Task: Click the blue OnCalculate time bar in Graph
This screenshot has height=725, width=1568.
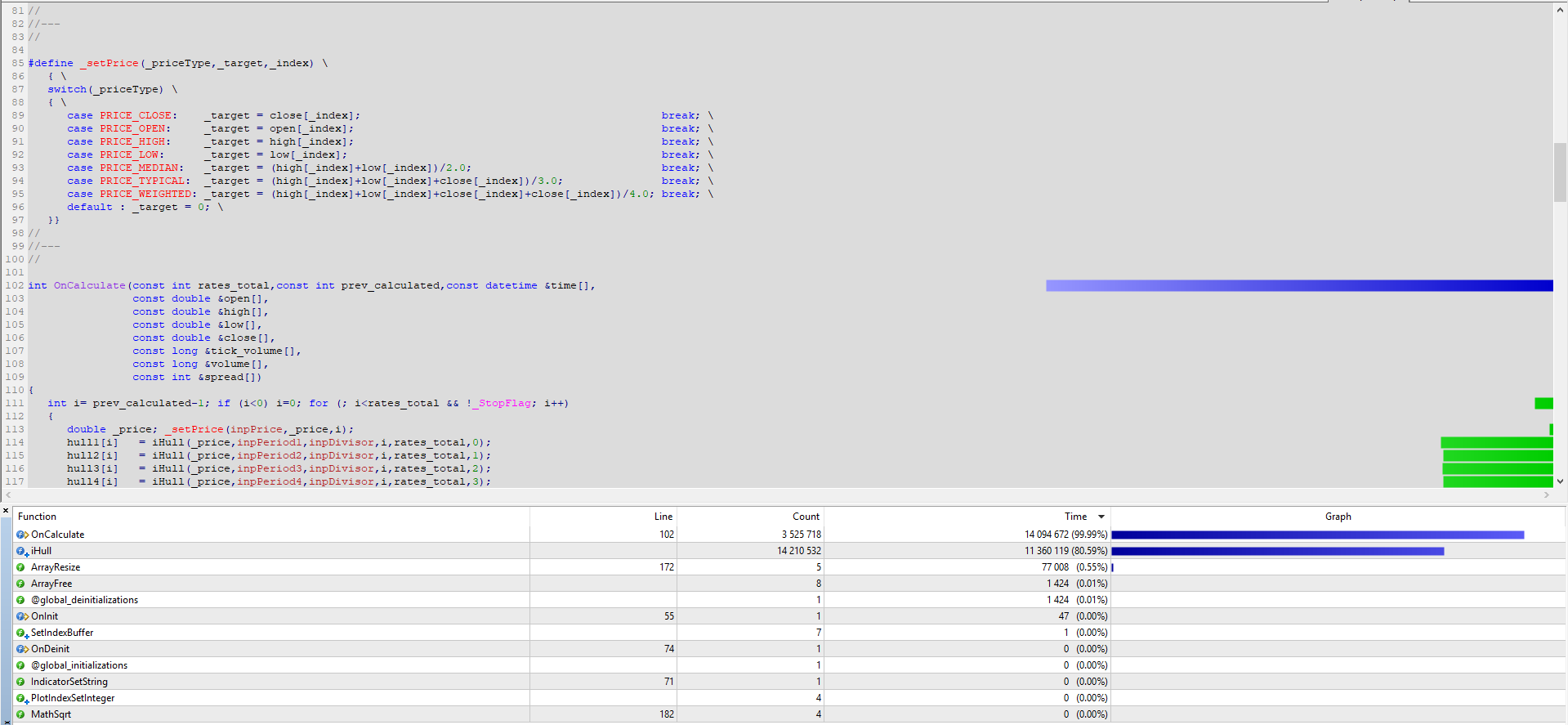Action: (1317, 535)
